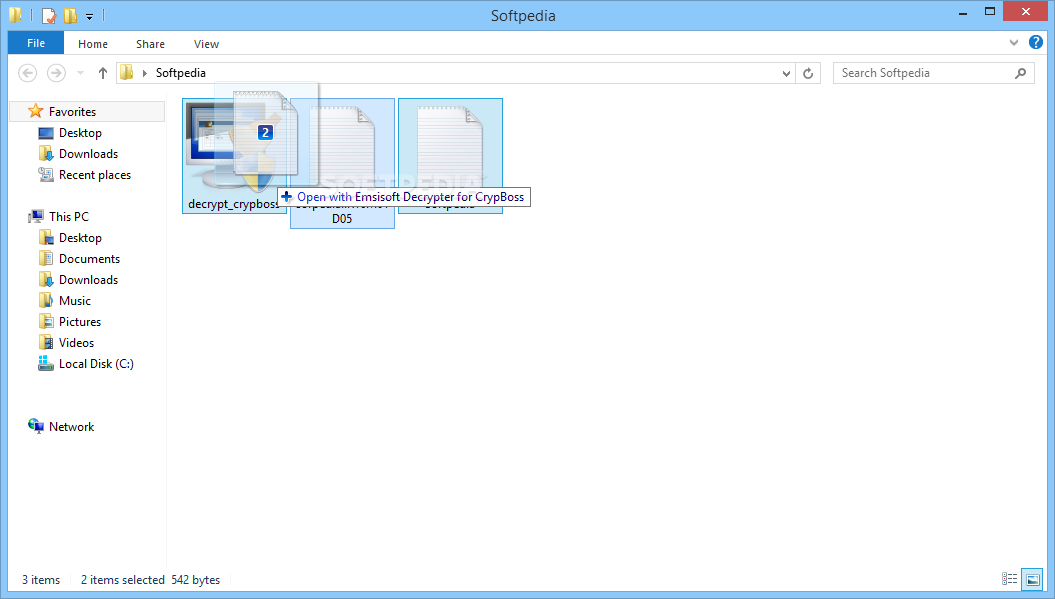
Task: Open Desktop under This PC
Action: pos(80,238)
